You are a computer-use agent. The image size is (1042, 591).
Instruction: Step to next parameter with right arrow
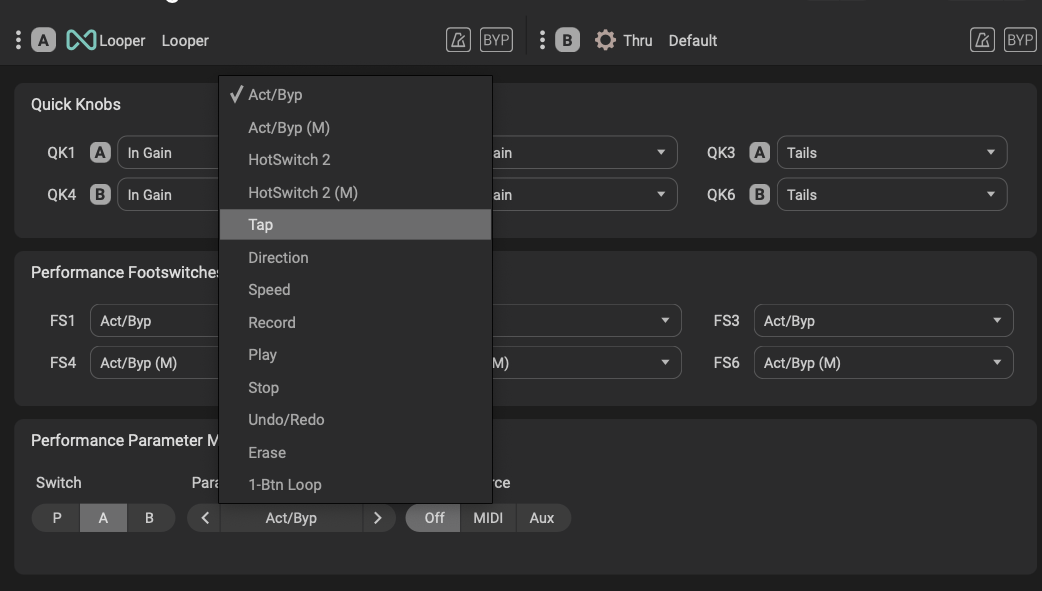(377, 518)
